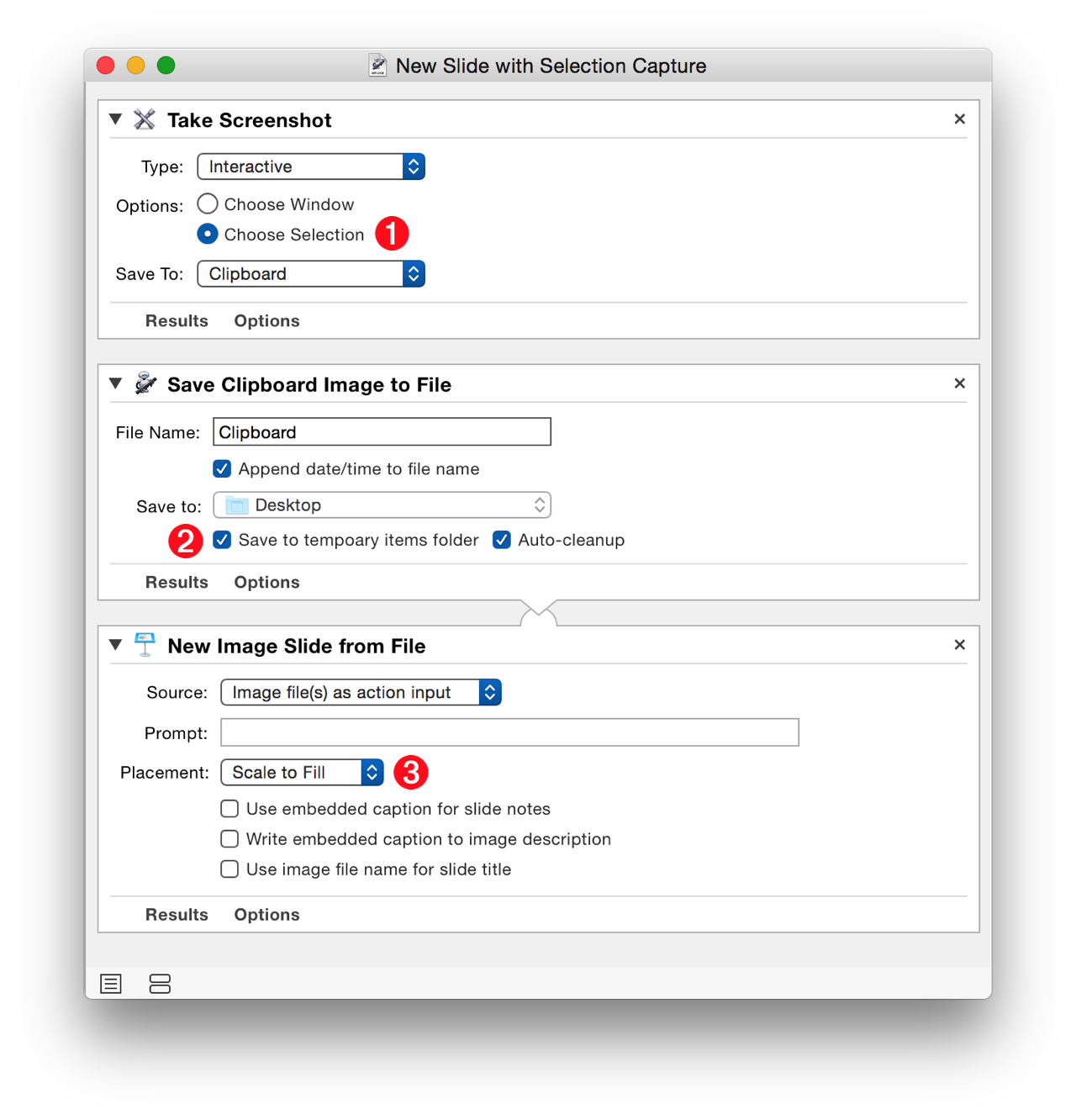This screenshot has width=1076, height=1120.
Task: Close the workflow window with red button
Action: (106, 66)
